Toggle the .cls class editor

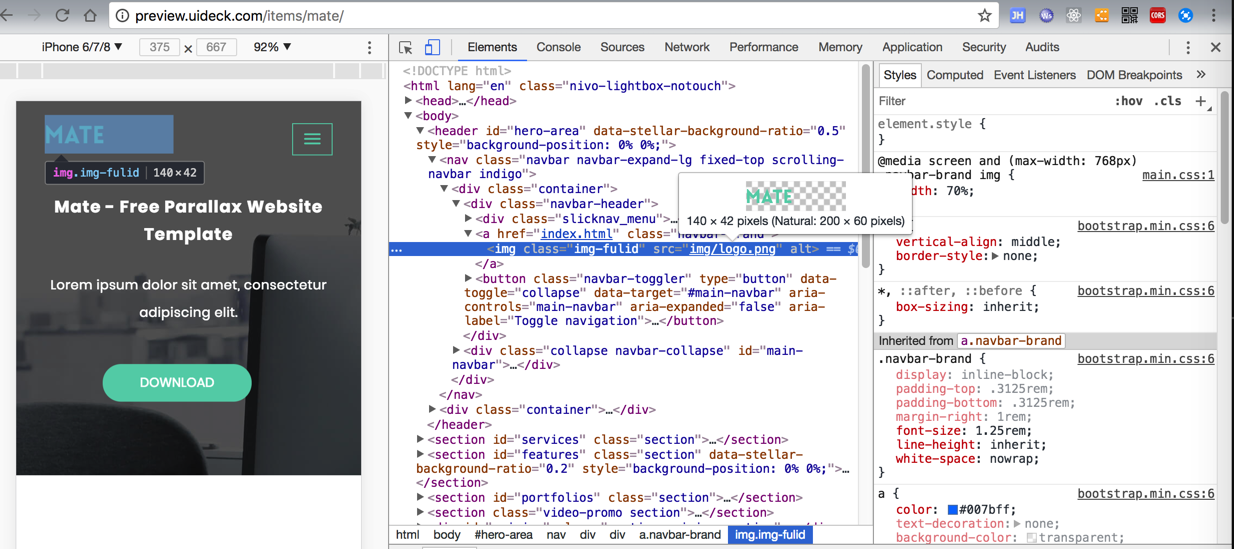pos(1167,101)
